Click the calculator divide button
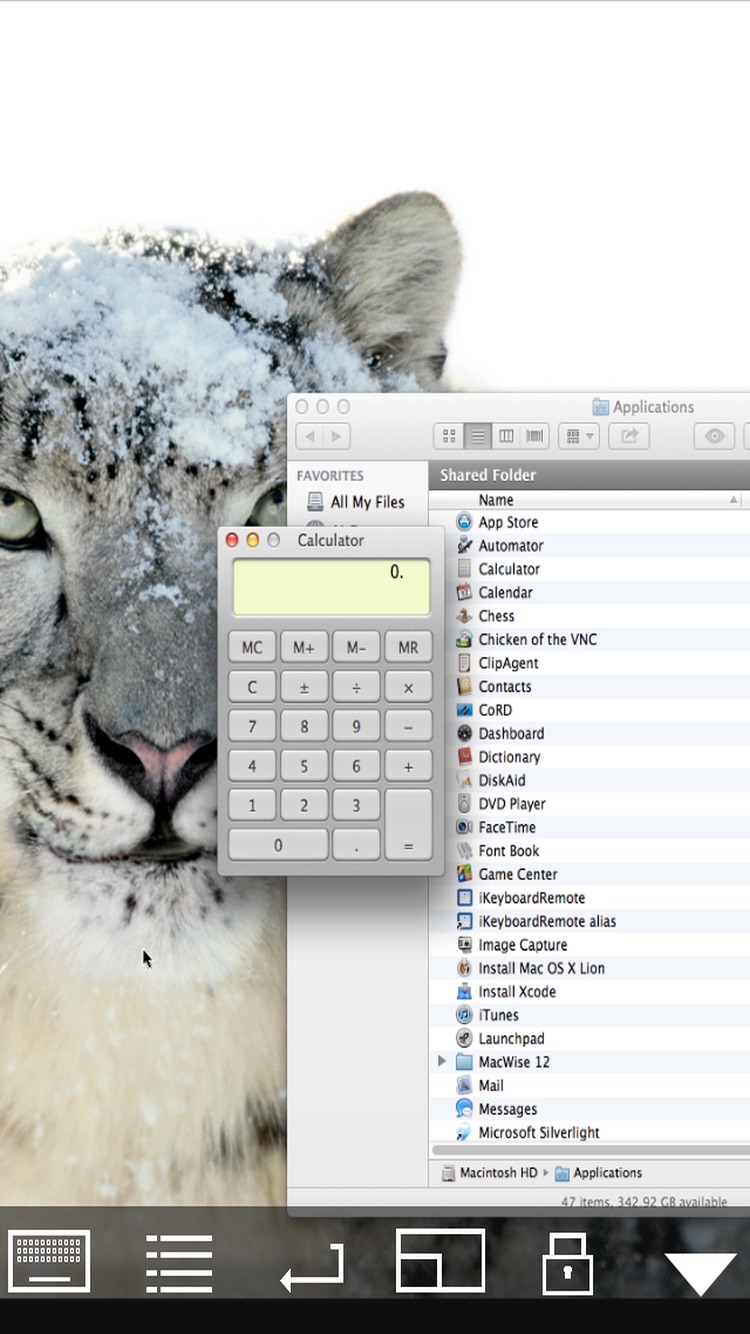 click(x=356, y=687)
